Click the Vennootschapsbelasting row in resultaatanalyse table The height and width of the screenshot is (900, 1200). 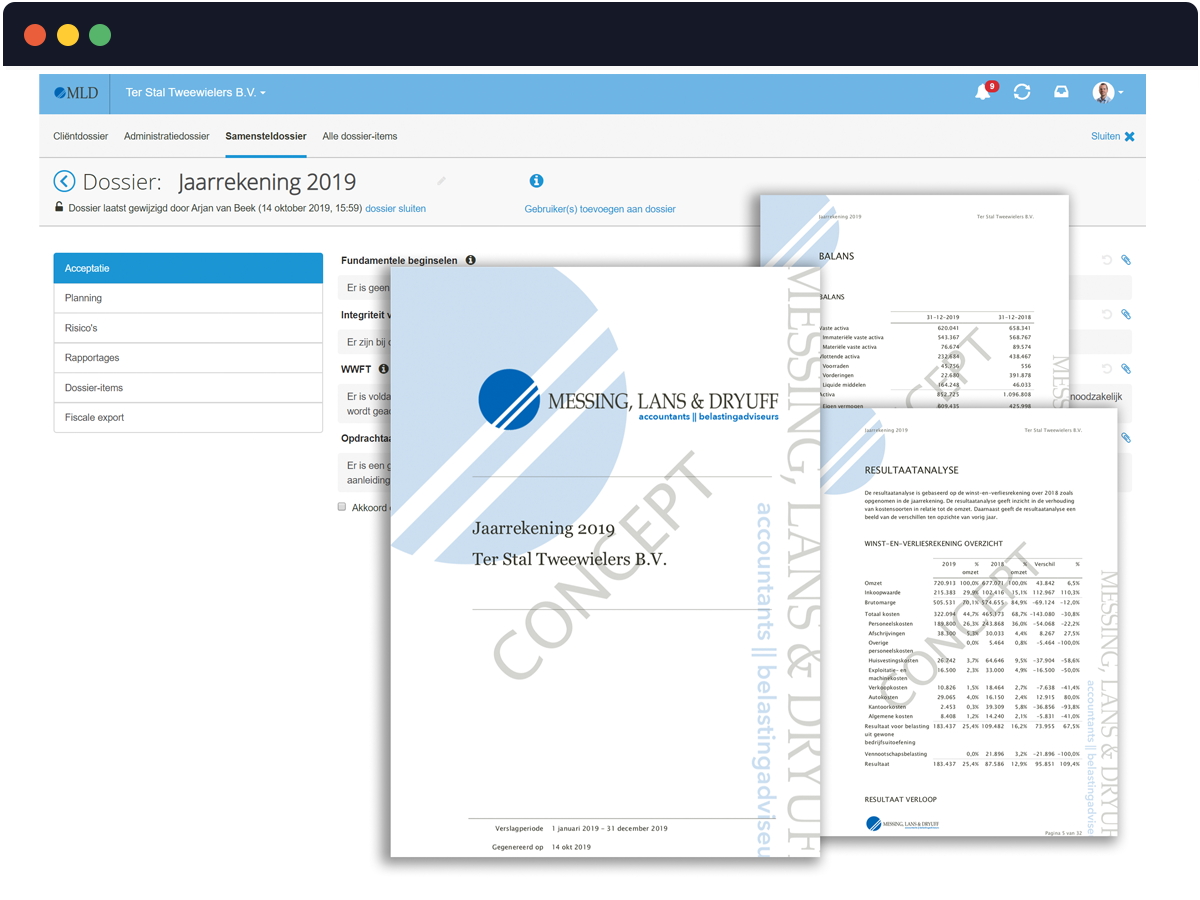(973, 753)
